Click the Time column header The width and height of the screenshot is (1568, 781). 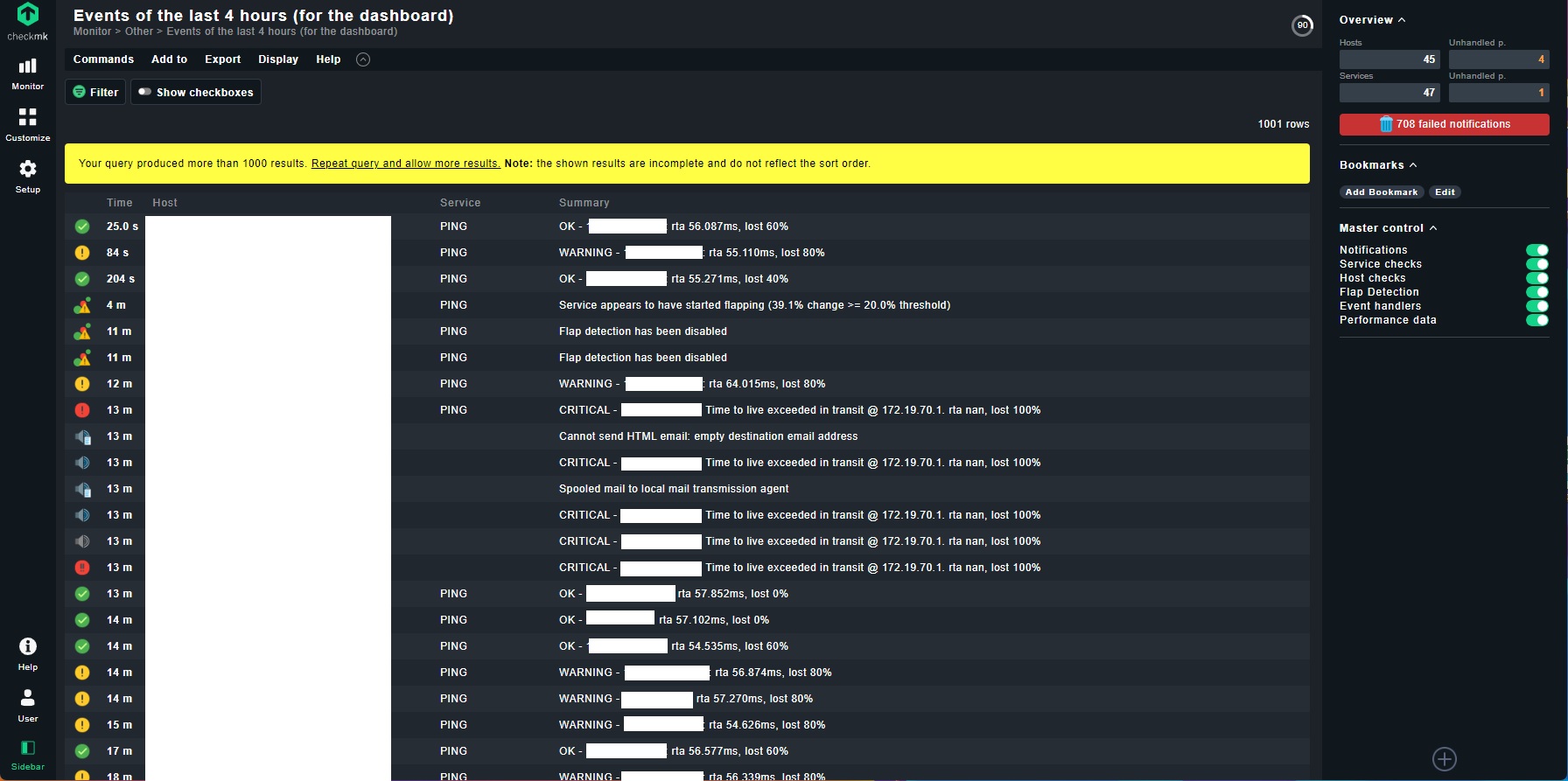click(119, 203)
